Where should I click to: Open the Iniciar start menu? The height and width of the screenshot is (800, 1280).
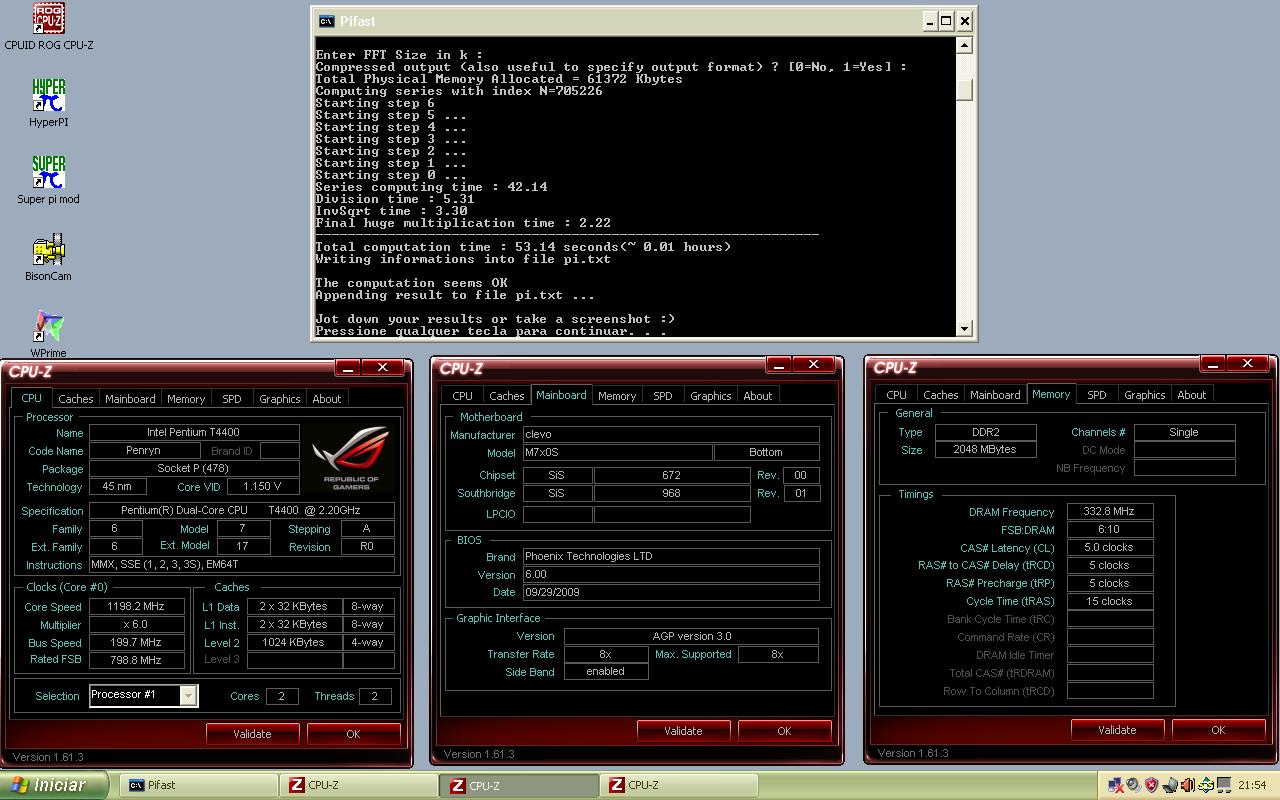(54, 785)
